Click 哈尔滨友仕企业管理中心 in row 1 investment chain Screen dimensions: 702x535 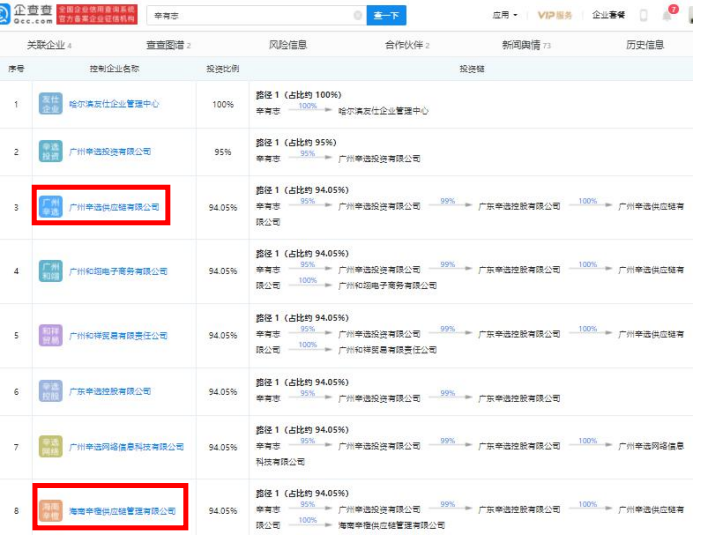click(383, 111)
